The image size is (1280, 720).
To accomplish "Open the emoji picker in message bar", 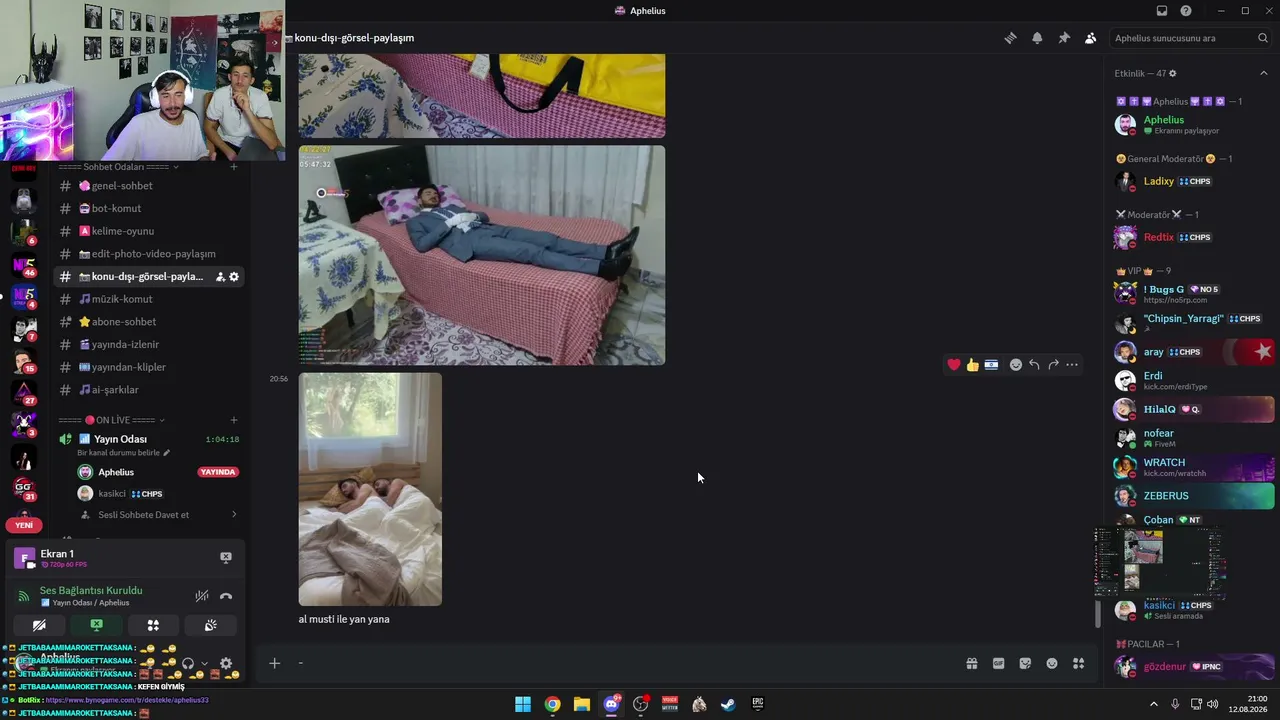I will click(1052, 663).
